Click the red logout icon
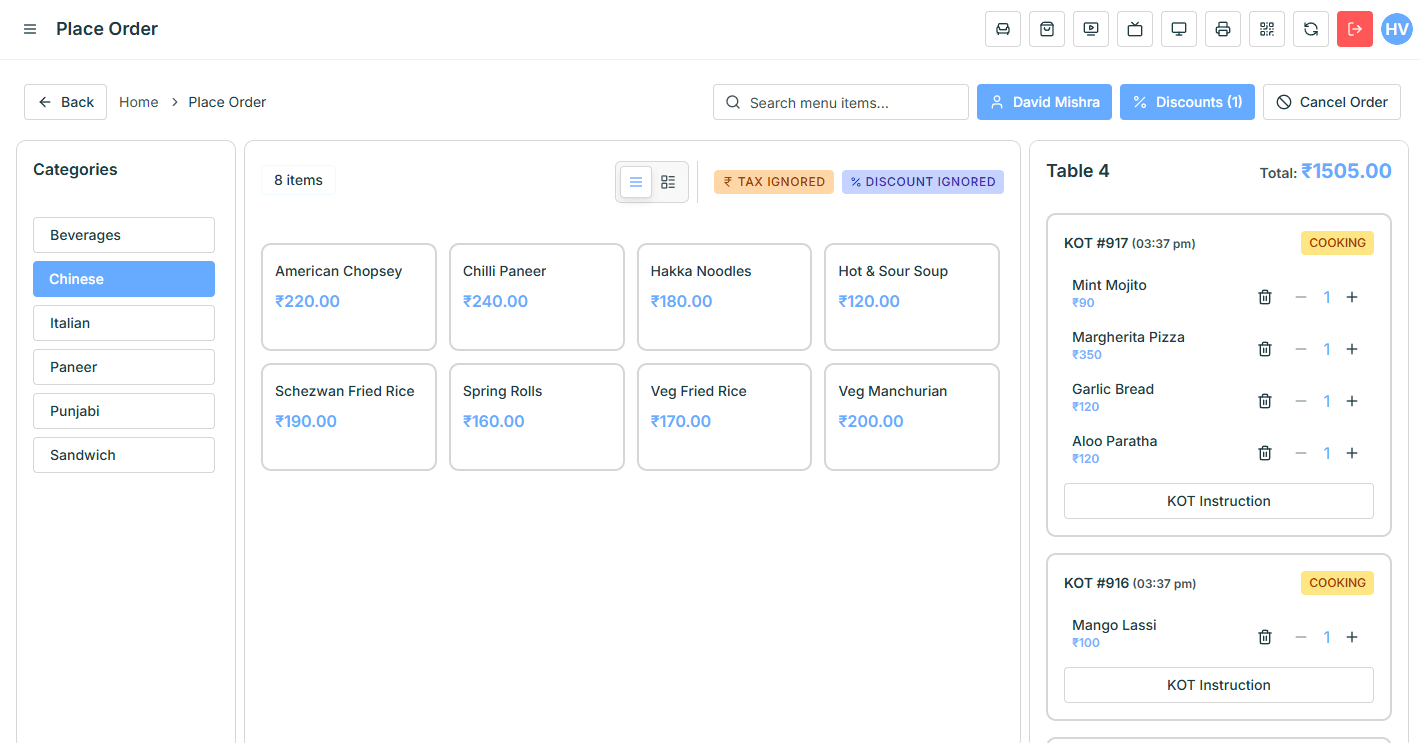Image resolution: width=1421 pixels, height=743 pixels. coord(1355,29)
